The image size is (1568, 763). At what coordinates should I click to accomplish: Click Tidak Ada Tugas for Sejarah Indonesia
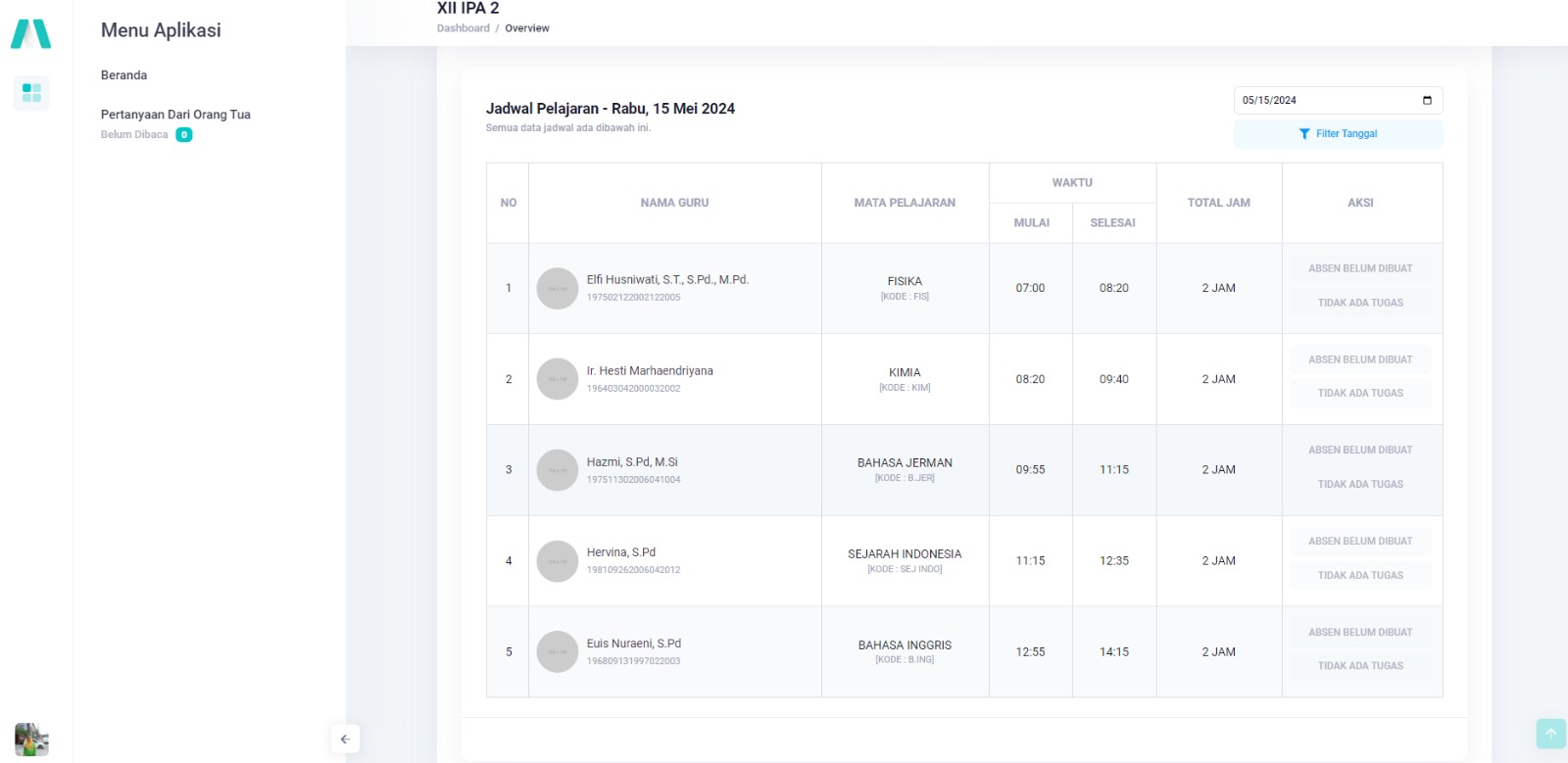[1360, 576]
